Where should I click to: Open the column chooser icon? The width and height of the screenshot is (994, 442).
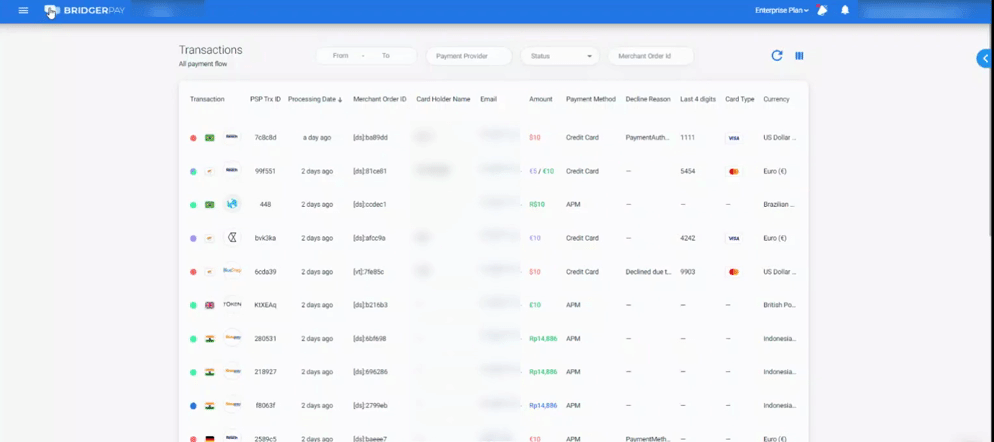[x=799, y=56]
